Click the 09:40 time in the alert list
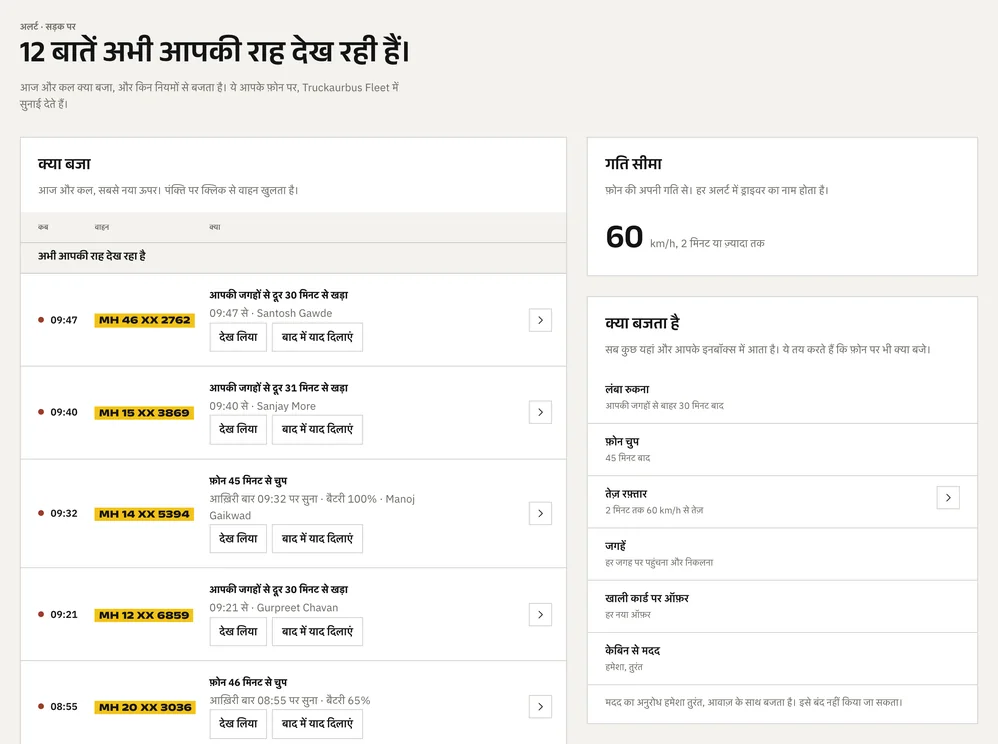The image size is (998, 744). [x=64, y=412]
